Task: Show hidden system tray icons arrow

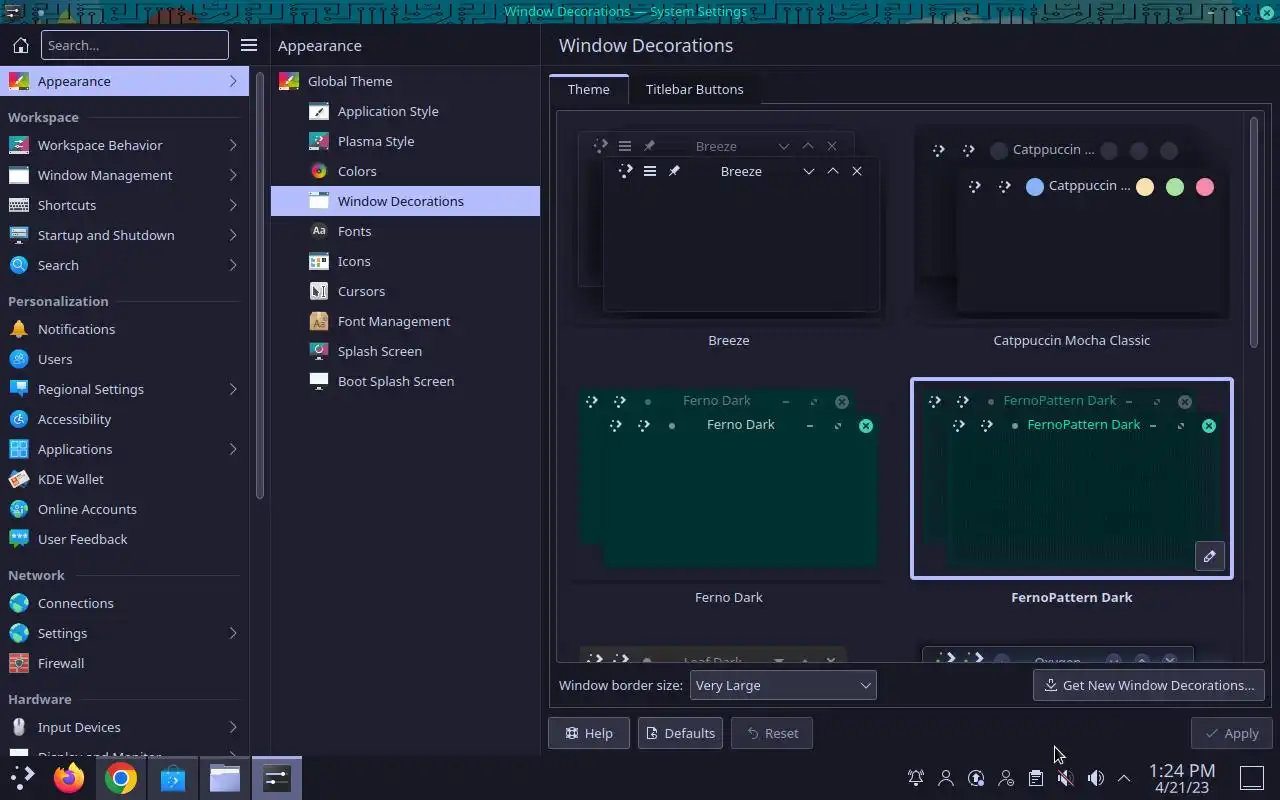Action: 1124,778
